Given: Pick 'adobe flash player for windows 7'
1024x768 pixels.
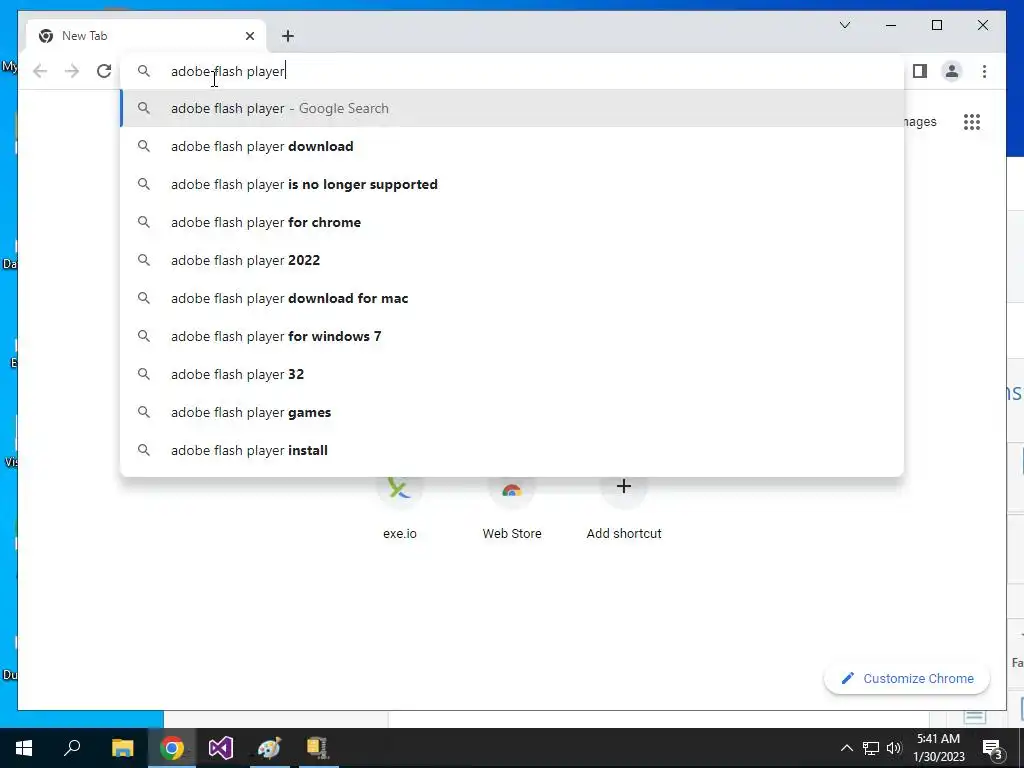Looking at the screenshot, I should (513, 336).
